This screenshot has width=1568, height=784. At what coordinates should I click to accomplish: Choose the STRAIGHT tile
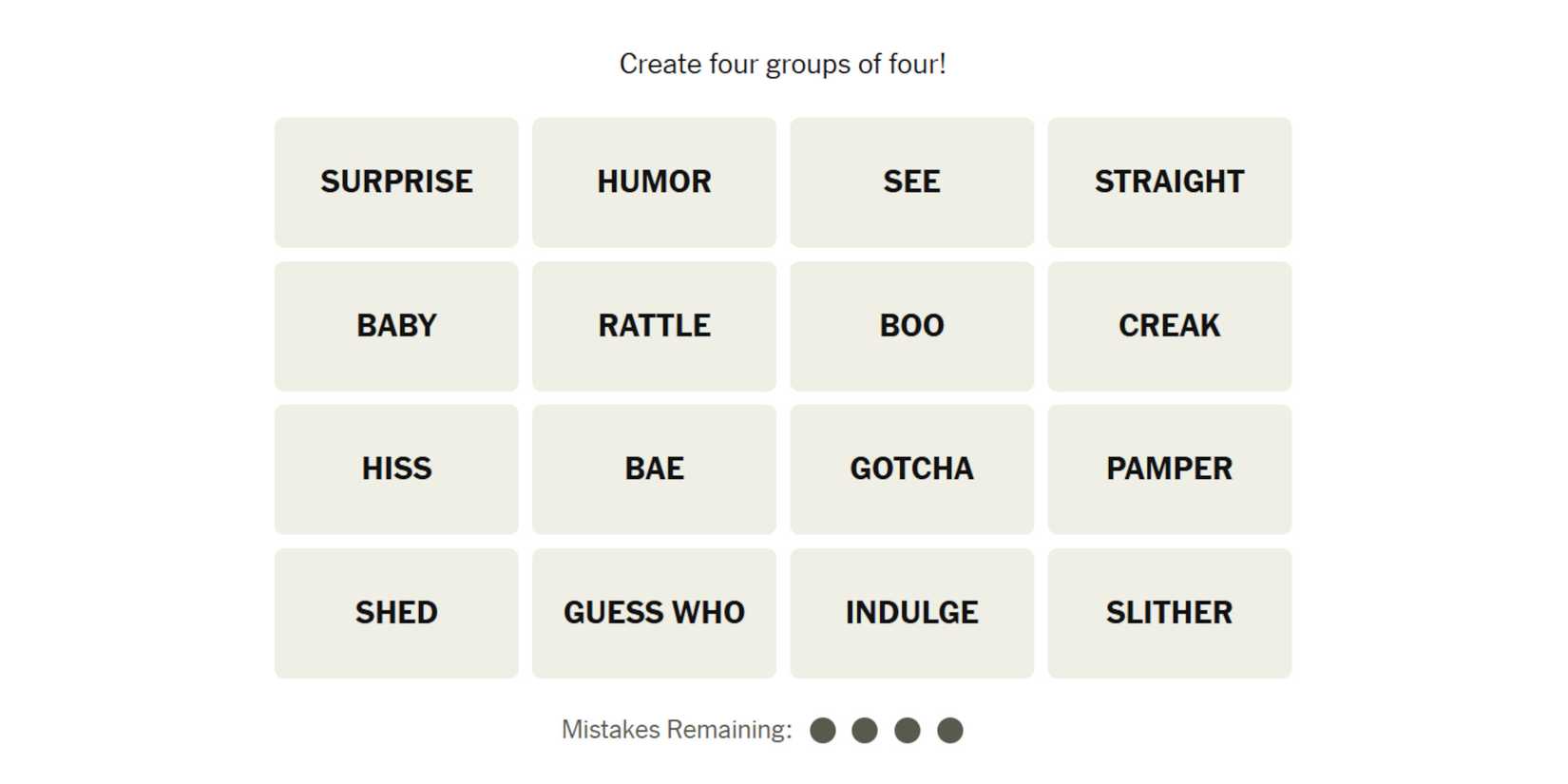1169,182
